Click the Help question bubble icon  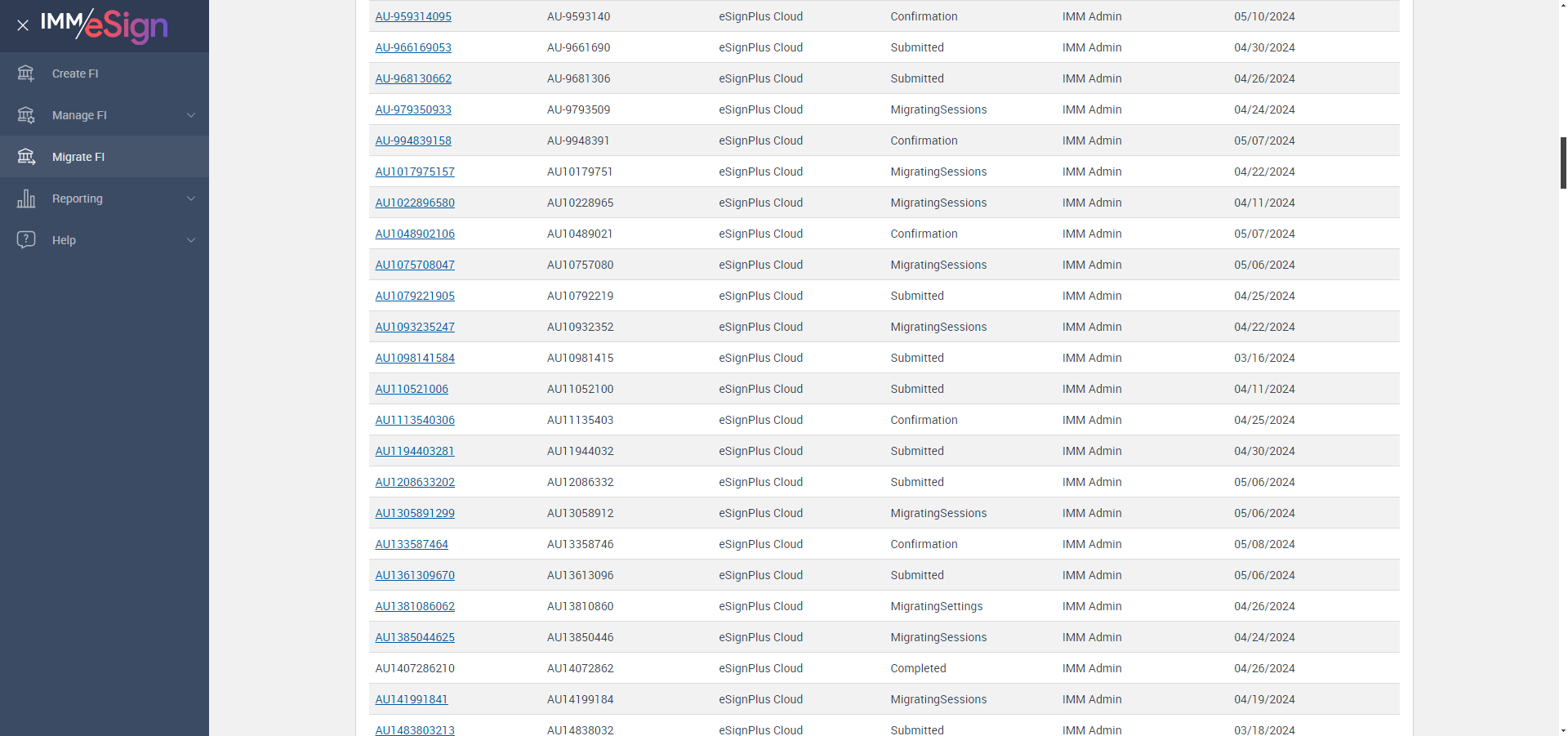26,240
